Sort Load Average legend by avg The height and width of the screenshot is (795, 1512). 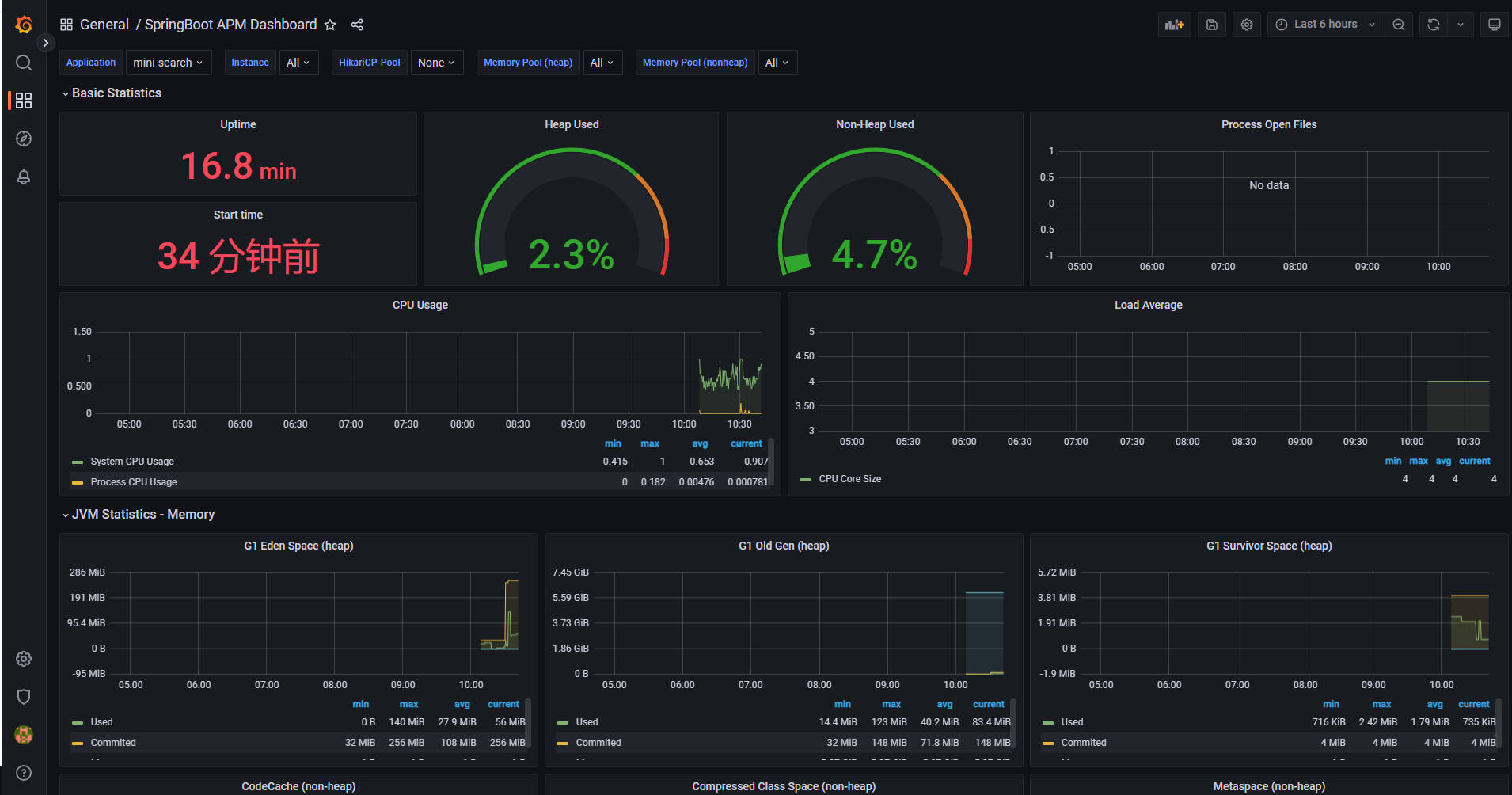click(x=1443, y=461)
